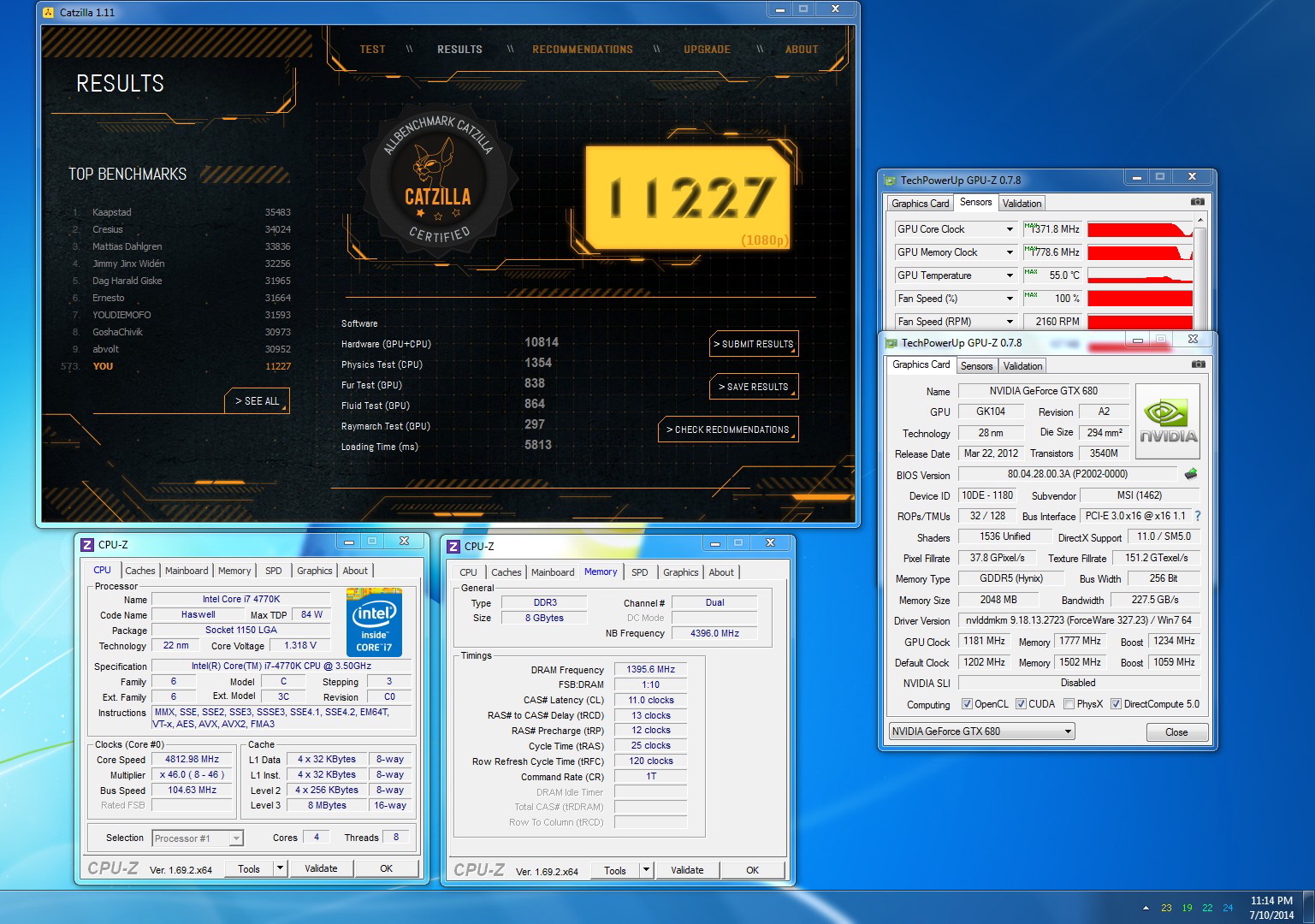Click the Core Speed value 4812.98 MHz
This screenshot has width=1315, height=924.
pos(193,760)
